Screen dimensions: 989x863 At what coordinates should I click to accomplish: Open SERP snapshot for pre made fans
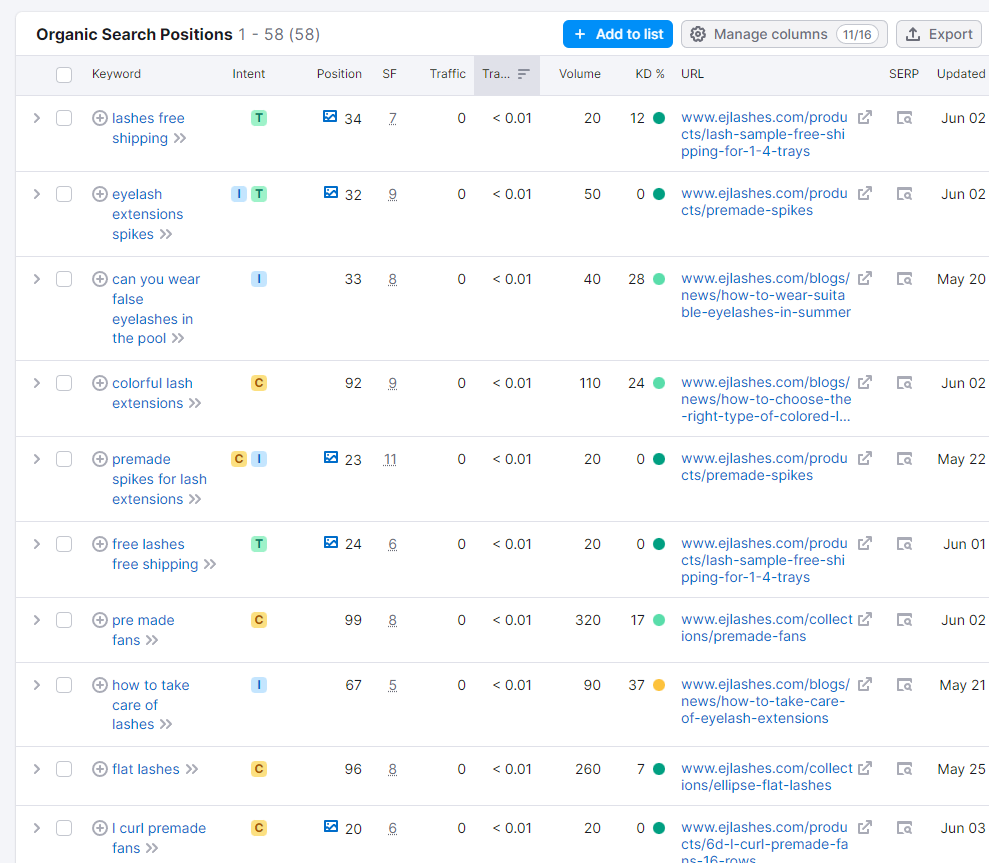(904, 620)
